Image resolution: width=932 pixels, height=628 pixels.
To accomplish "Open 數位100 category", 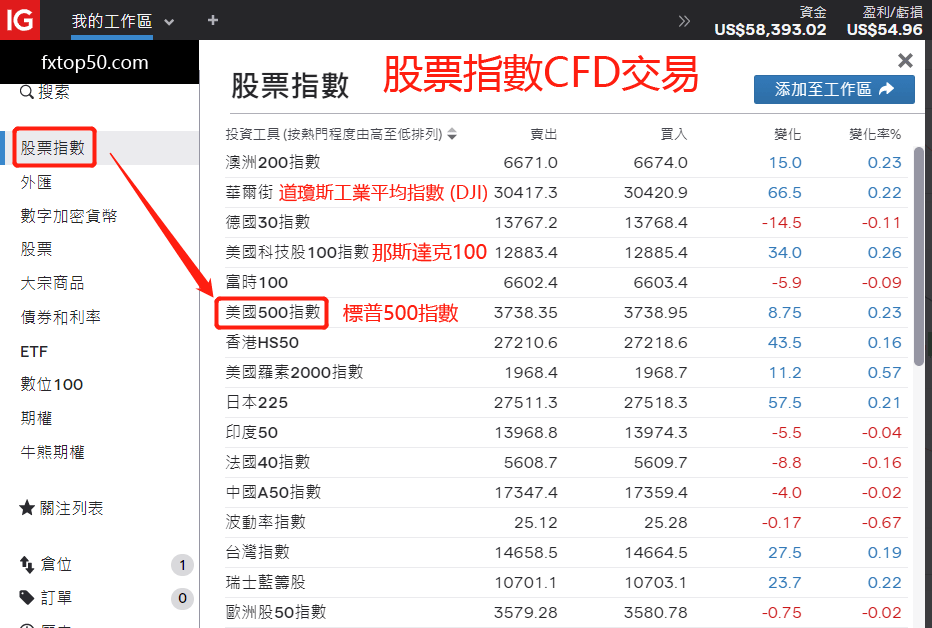I will point(52,384).
